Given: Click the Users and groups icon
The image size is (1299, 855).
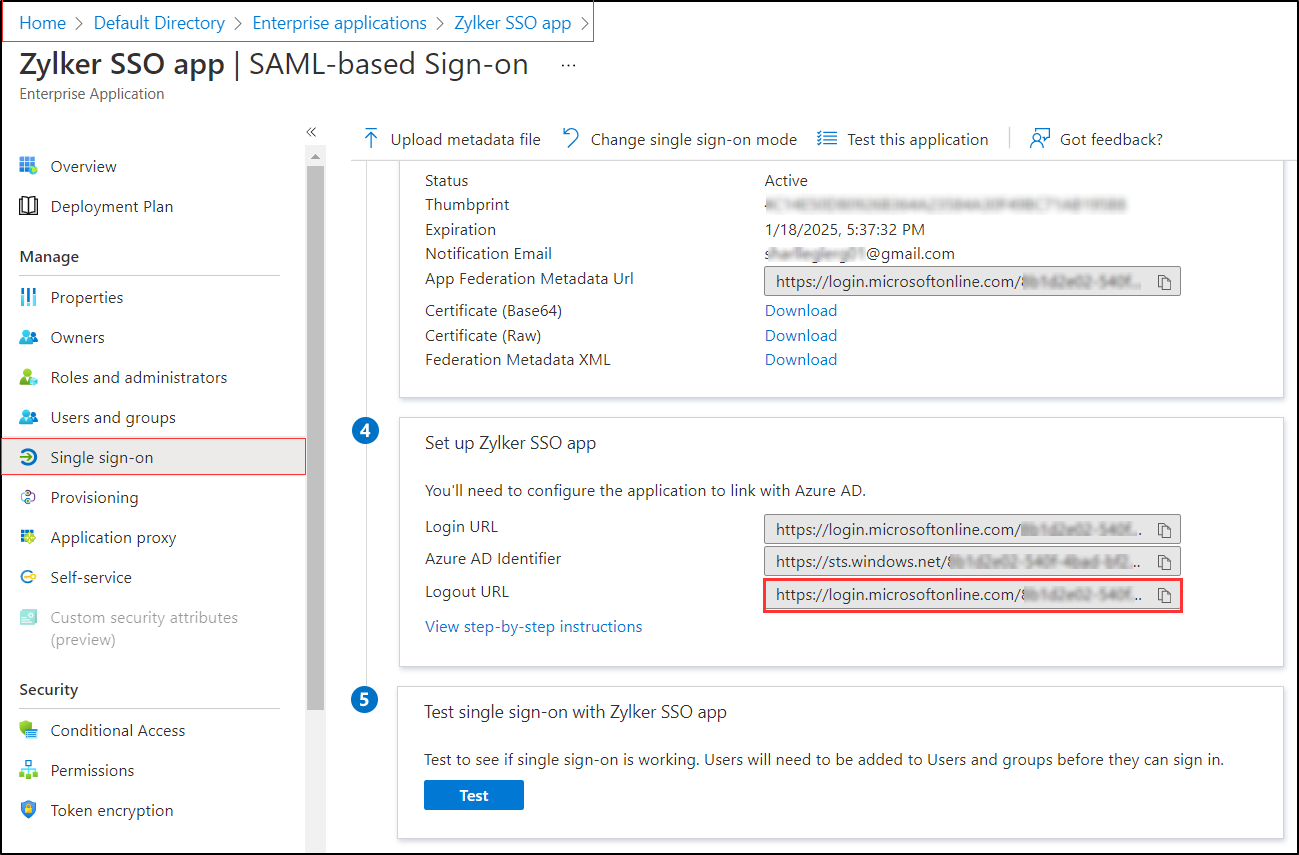Looking at the screenshot, I should tap(29, 417).
